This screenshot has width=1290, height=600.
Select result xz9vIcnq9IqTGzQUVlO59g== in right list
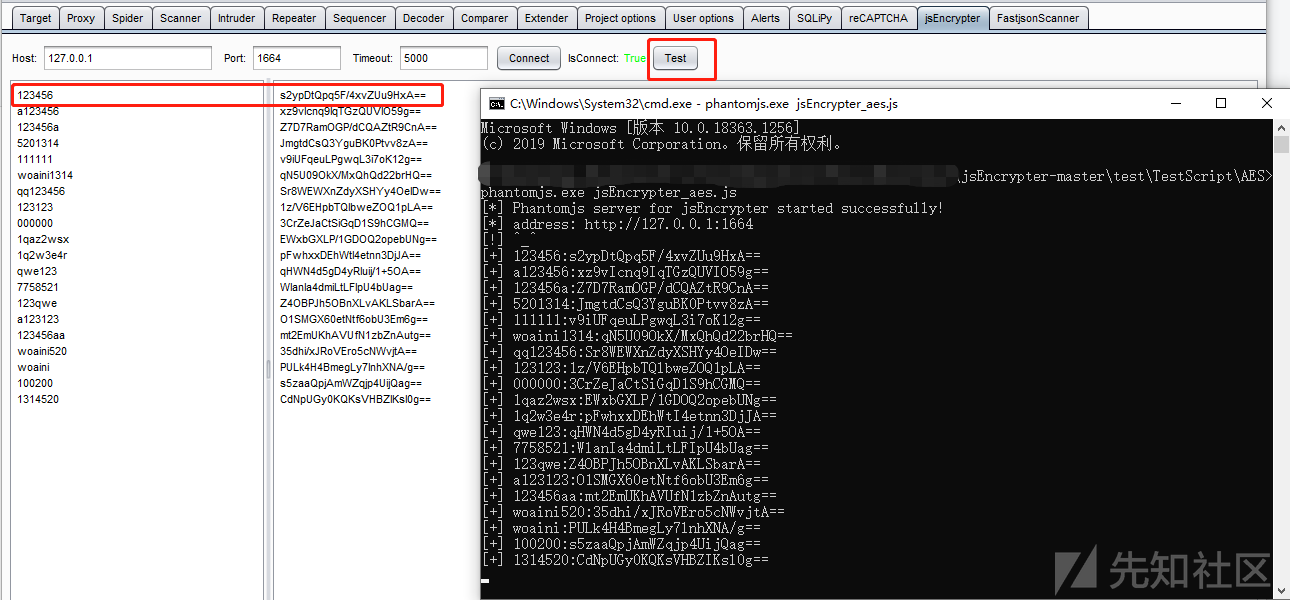click(x=351, y=111)
